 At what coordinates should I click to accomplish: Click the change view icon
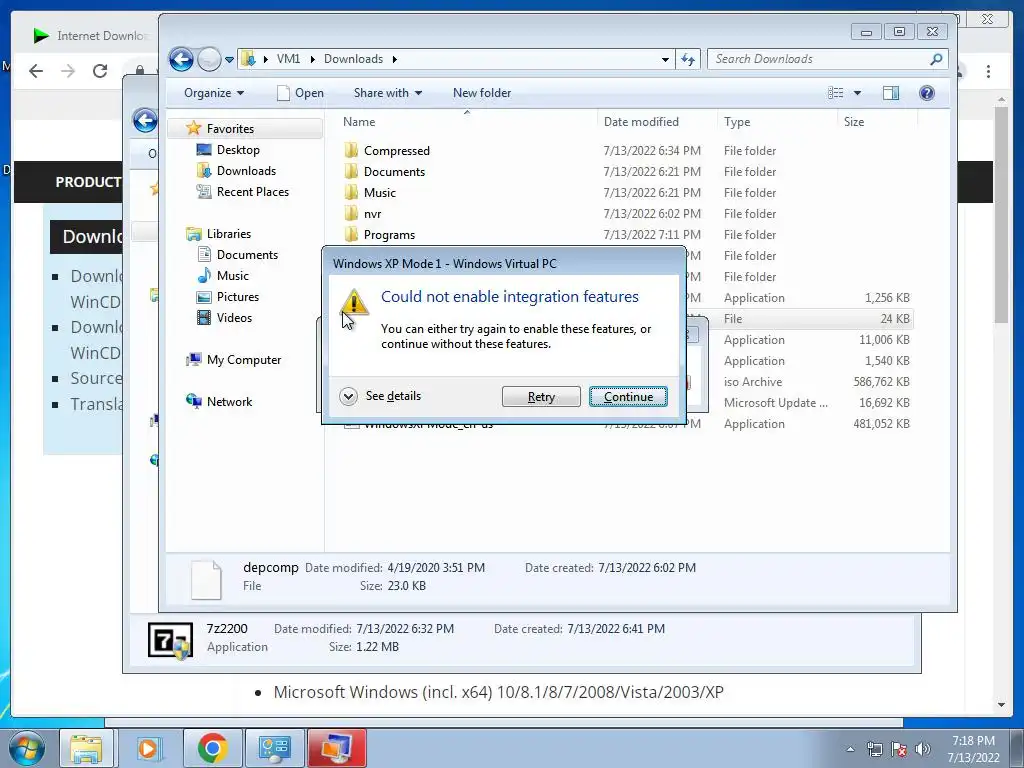[x=835, y=93]
